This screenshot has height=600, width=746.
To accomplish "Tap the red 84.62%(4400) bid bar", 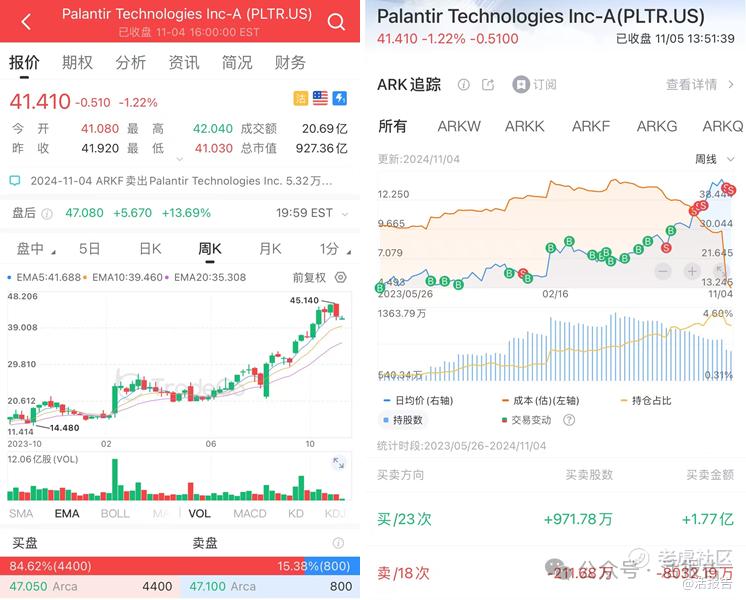I will [x=152, y=566].
